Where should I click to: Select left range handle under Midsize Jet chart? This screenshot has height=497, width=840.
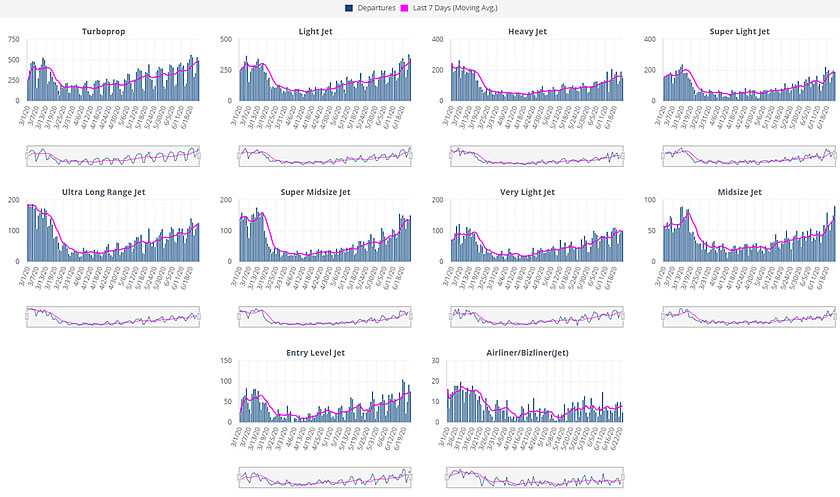[x=663, y=317]
